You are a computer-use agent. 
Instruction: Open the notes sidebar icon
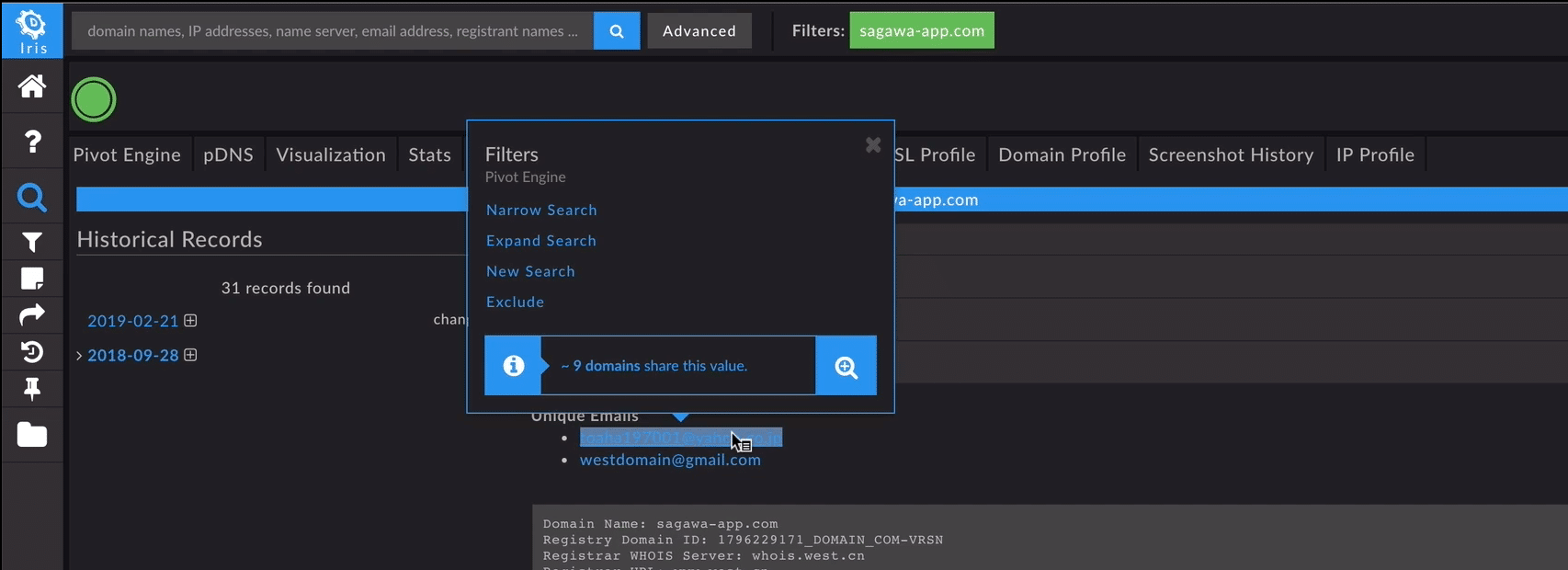(x=32, y=279)
